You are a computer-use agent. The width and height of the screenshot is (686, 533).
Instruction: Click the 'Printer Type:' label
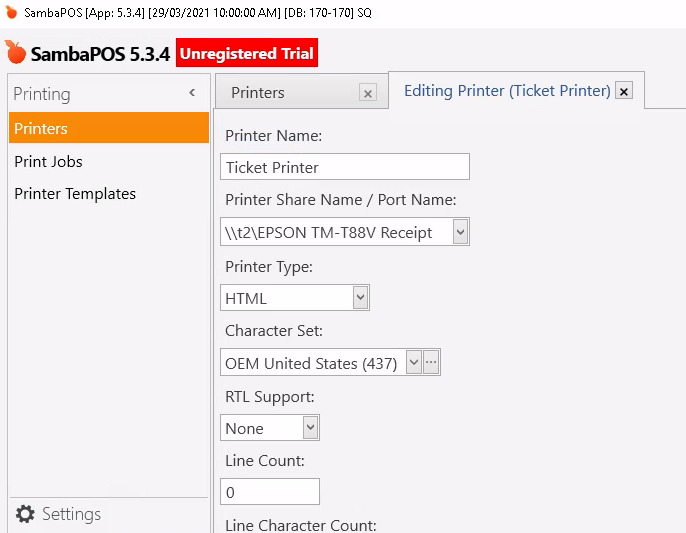pos(269,266)
